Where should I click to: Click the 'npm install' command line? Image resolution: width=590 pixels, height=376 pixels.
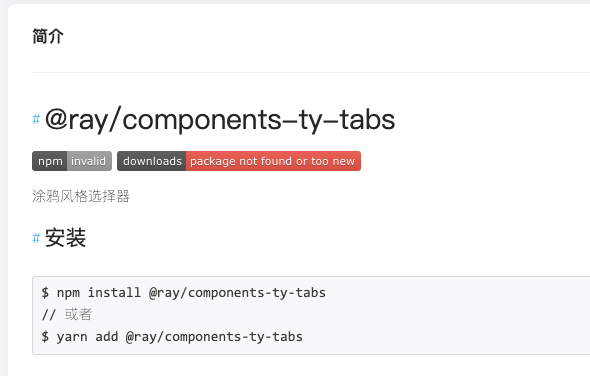[x=184, y=292]
